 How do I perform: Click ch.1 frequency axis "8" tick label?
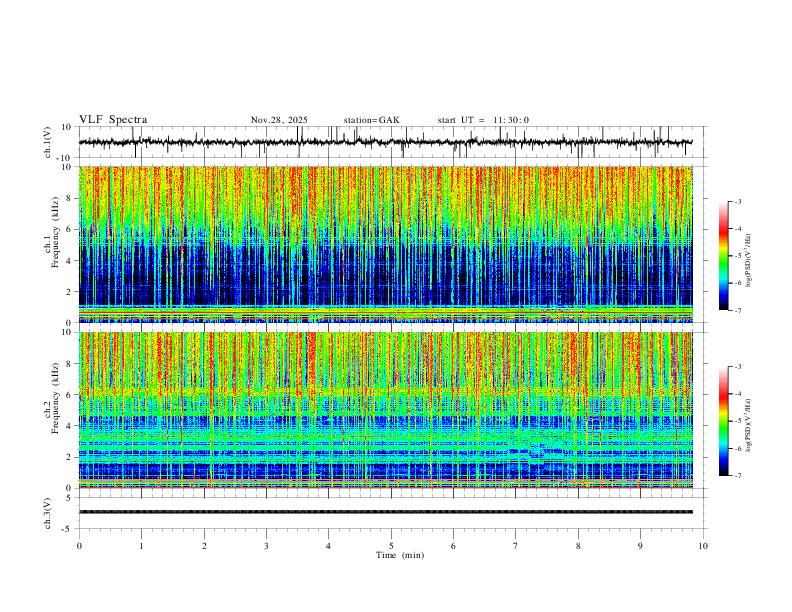[x=69, y=198]
